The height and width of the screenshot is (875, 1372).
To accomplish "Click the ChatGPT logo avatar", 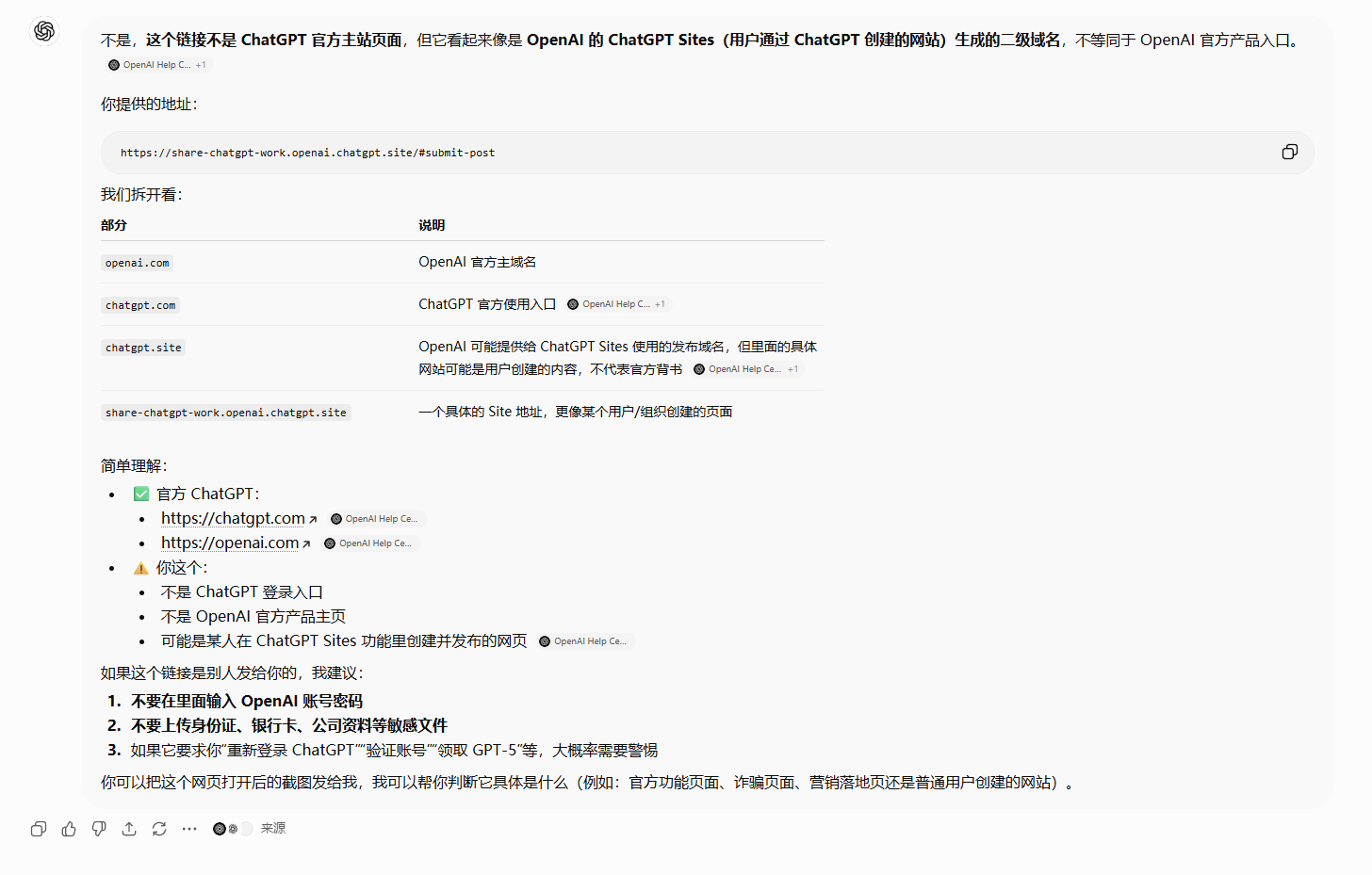I will click(44, 31).
